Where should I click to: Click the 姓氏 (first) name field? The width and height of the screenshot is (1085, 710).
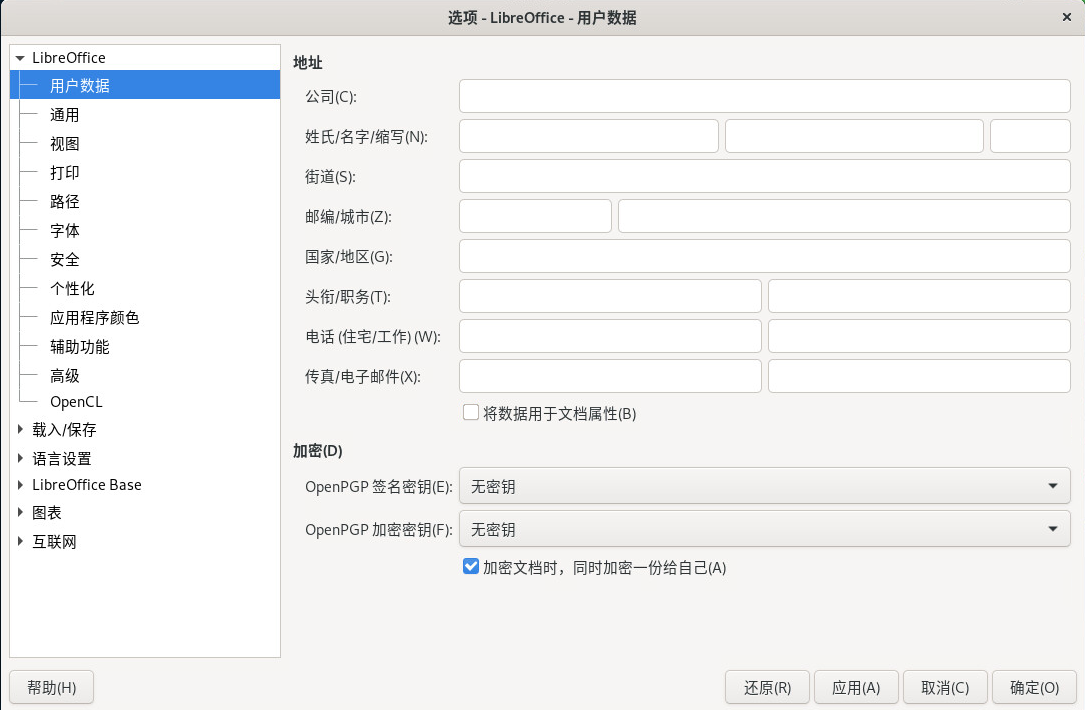(589, 136)
